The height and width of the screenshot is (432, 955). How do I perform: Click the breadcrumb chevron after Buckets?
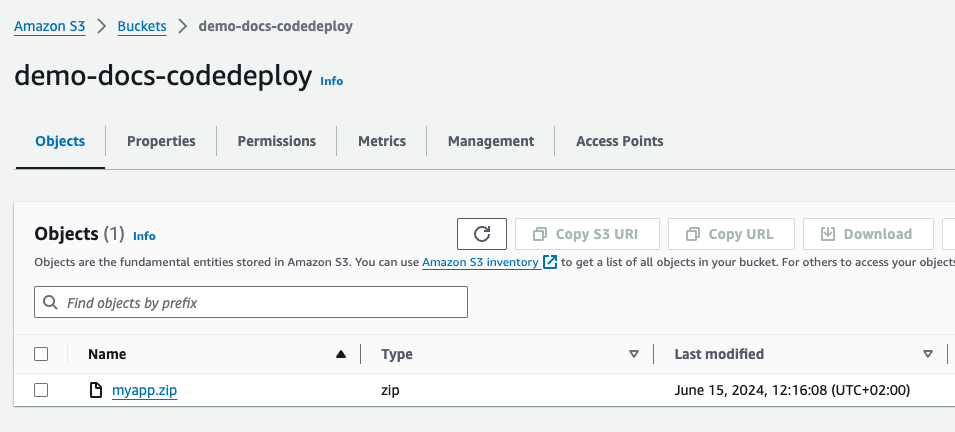pyautogui.click(x=182, y=27)
